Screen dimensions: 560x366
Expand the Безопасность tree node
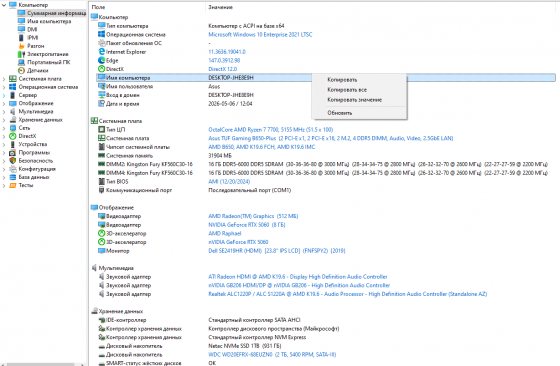tap(4, 161)
